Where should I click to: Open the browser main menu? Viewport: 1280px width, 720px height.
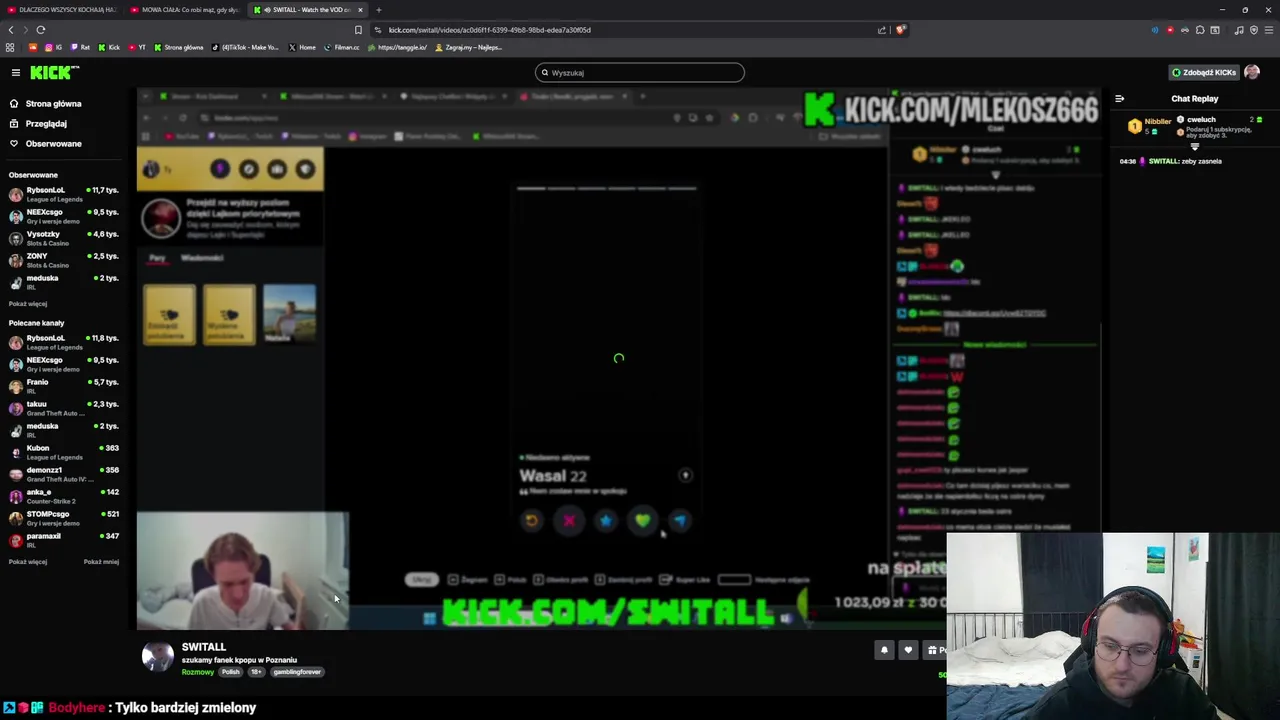click(1269, 30)
